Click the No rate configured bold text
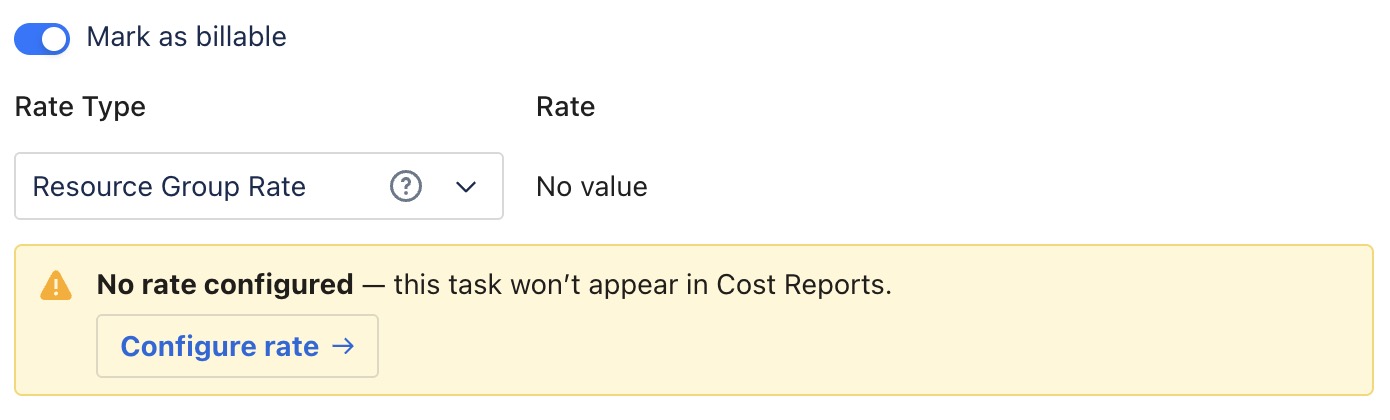This screenshot has width=1390, height=420. pos(225,285)
